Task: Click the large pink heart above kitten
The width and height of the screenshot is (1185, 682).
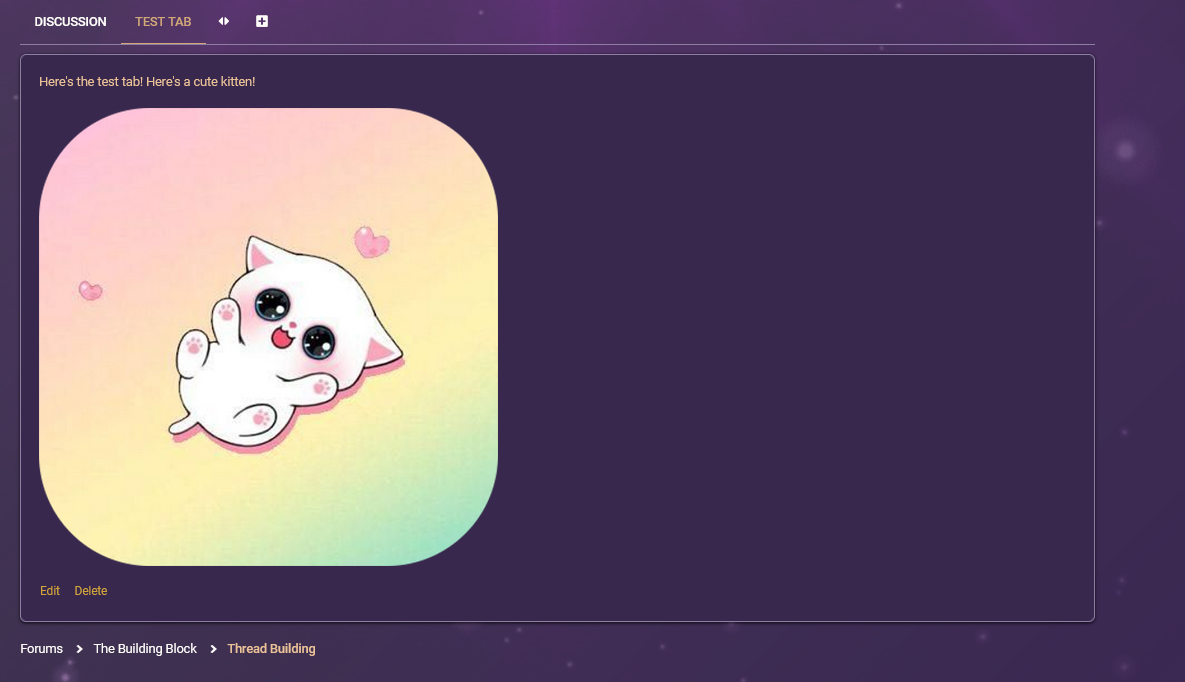Action: (x=371, y=241)
